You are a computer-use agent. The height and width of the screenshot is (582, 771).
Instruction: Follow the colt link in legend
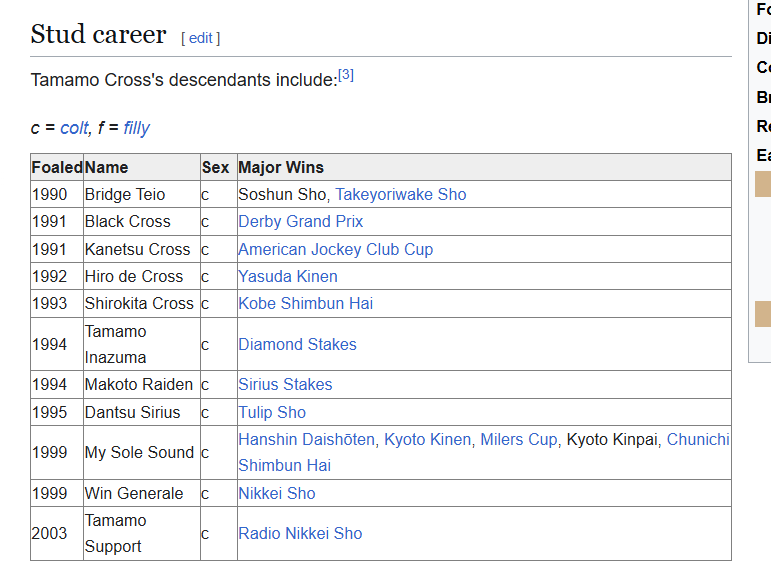point(74,128)
